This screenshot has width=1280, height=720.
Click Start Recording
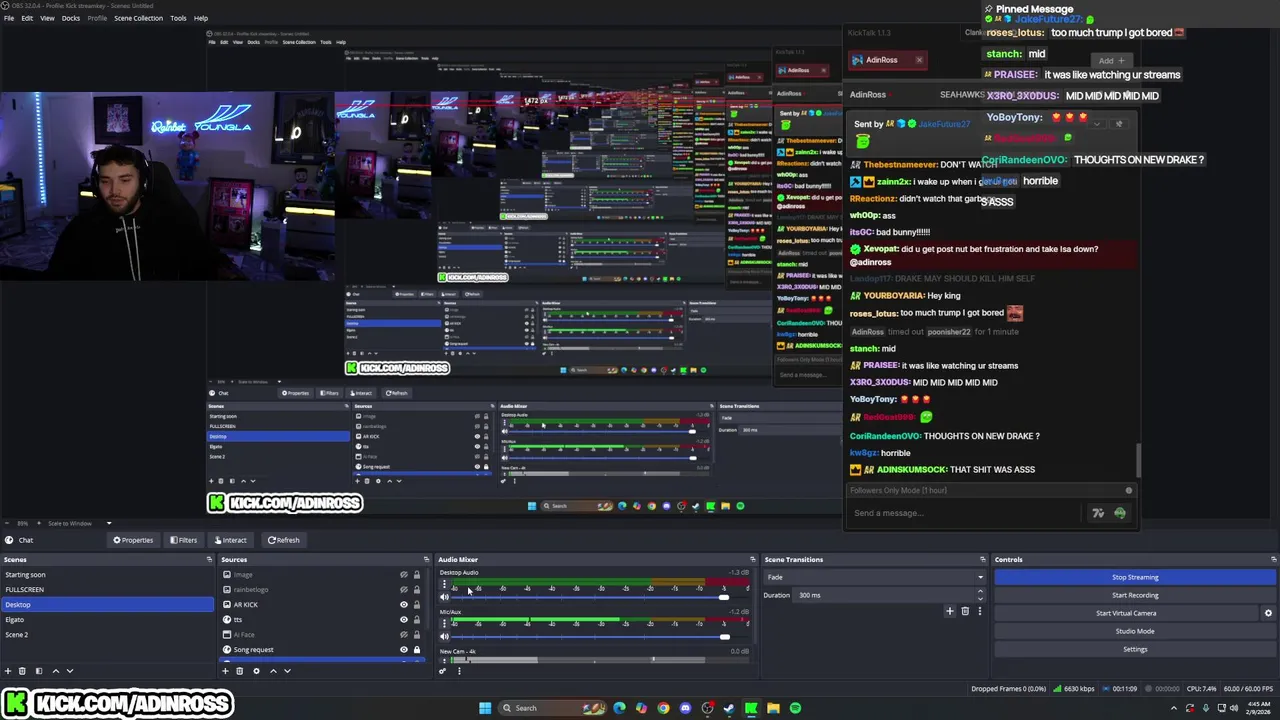[1135, 595]
